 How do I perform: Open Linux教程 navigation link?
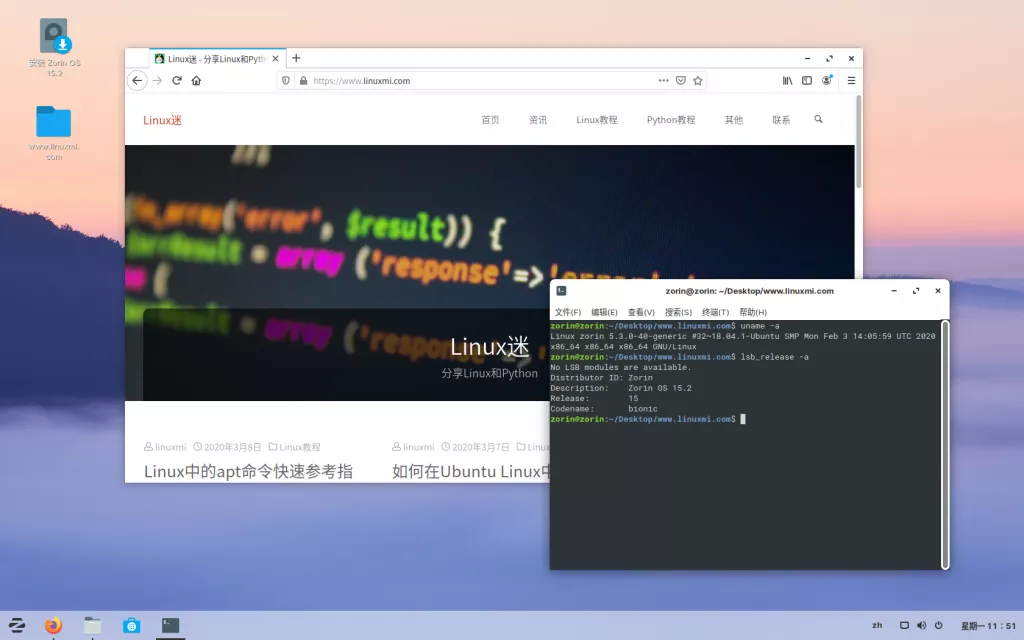tap(596, 120)
